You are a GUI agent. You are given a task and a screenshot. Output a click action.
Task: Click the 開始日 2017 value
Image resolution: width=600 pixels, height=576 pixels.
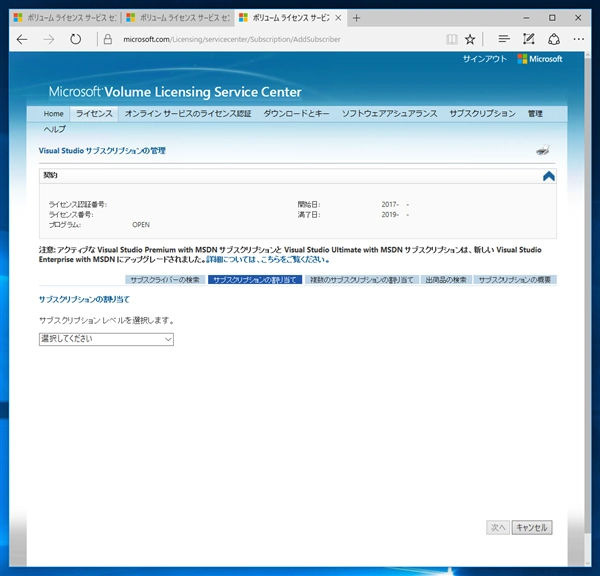(395, 204)
